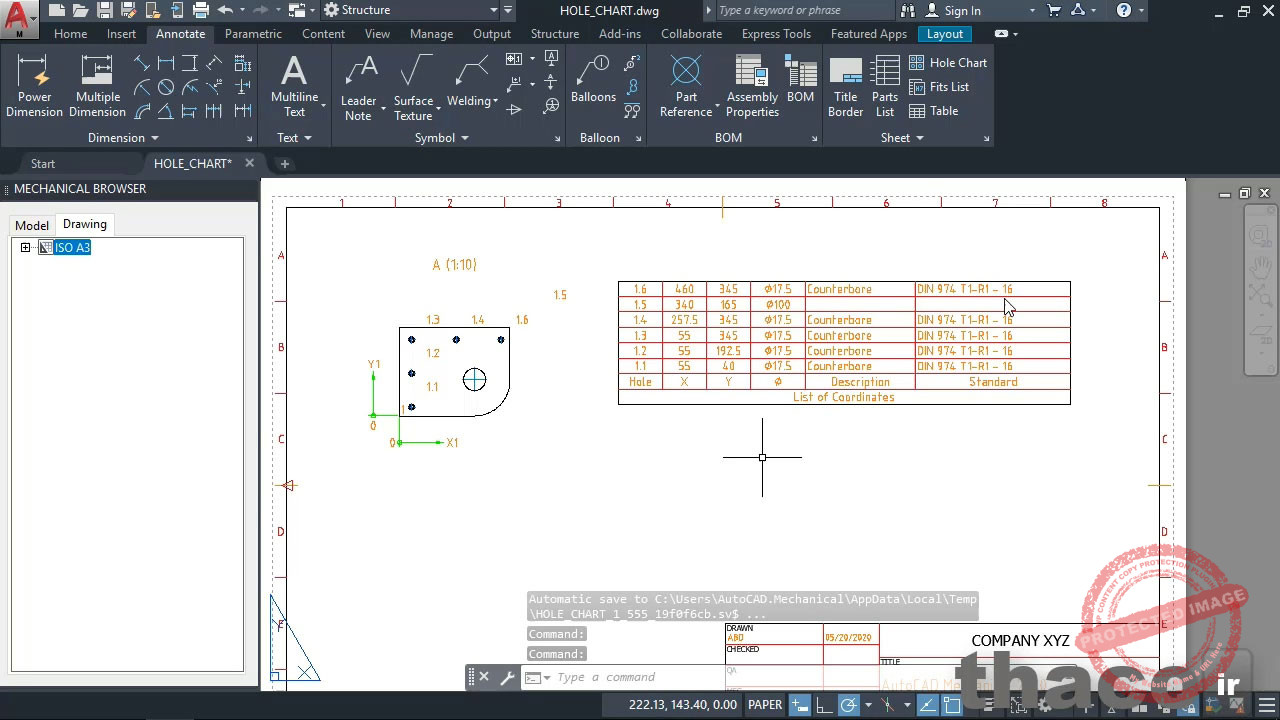The width and height of the screenshot is (1280, 720).
Task: Click the Part Reference tool
Action: click(x=686, y=86)
